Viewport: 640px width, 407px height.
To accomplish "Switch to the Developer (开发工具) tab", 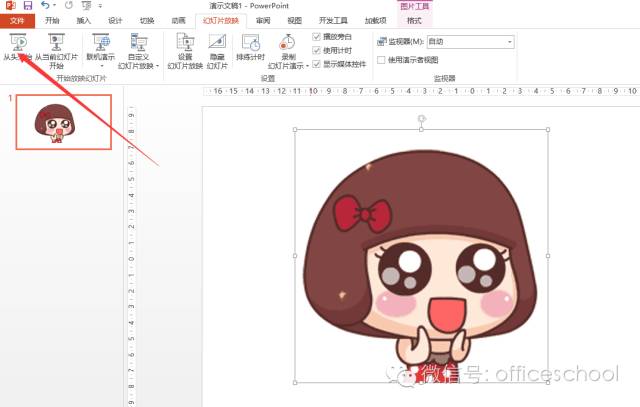I will 333,21.
